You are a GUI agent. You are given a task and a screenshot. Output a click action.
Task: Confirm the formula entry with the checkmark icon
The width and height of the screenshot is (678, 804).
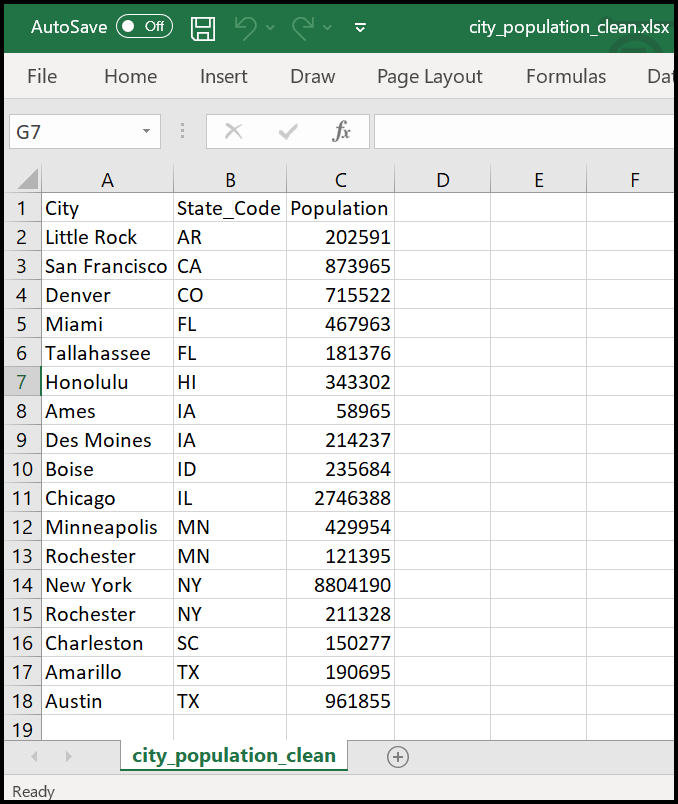click(x=289, y=131)
